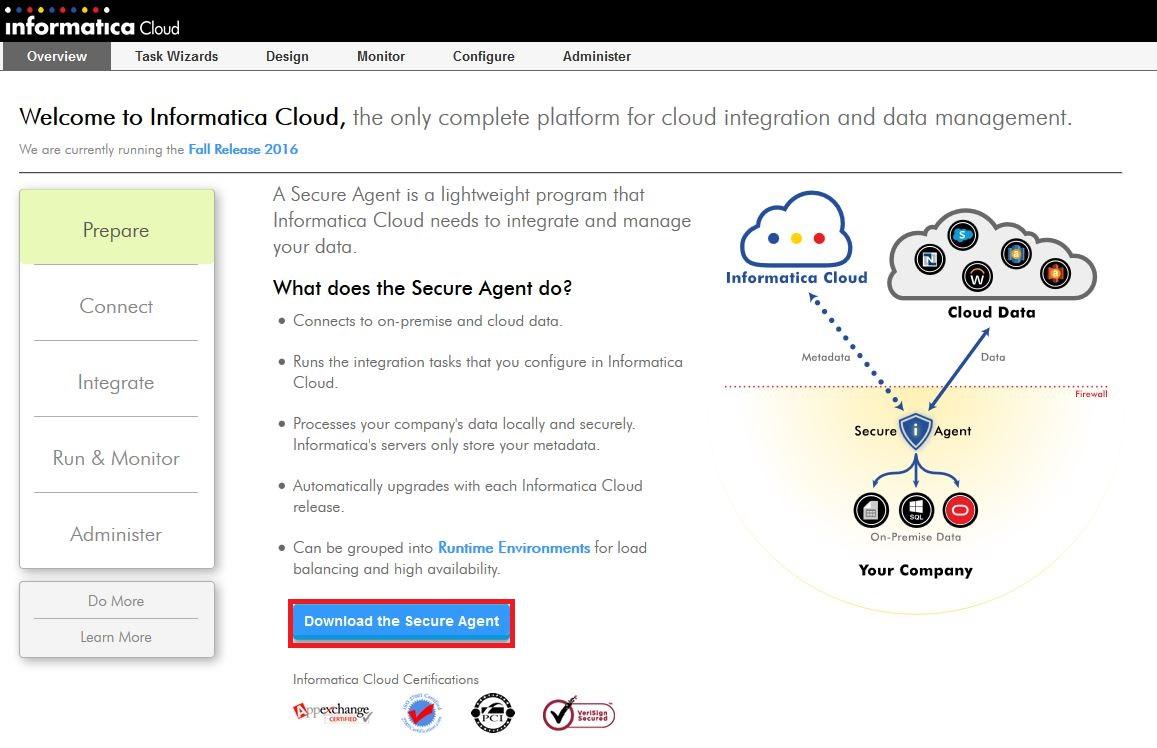Click 'A Secure Agent is a lightweight program' intro

point(482,221)
